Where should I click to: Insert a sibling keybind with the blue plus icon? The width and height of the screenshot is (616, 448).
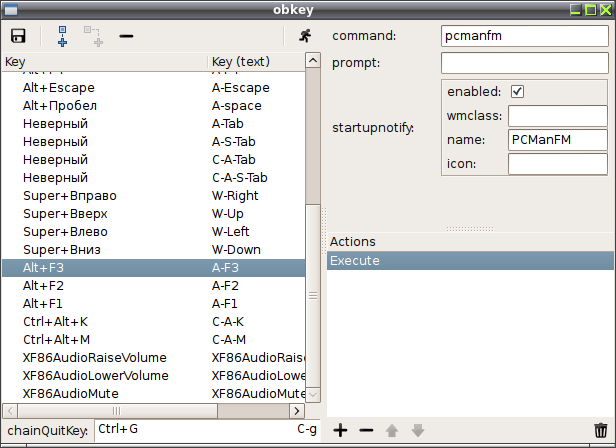coord(62,36)
